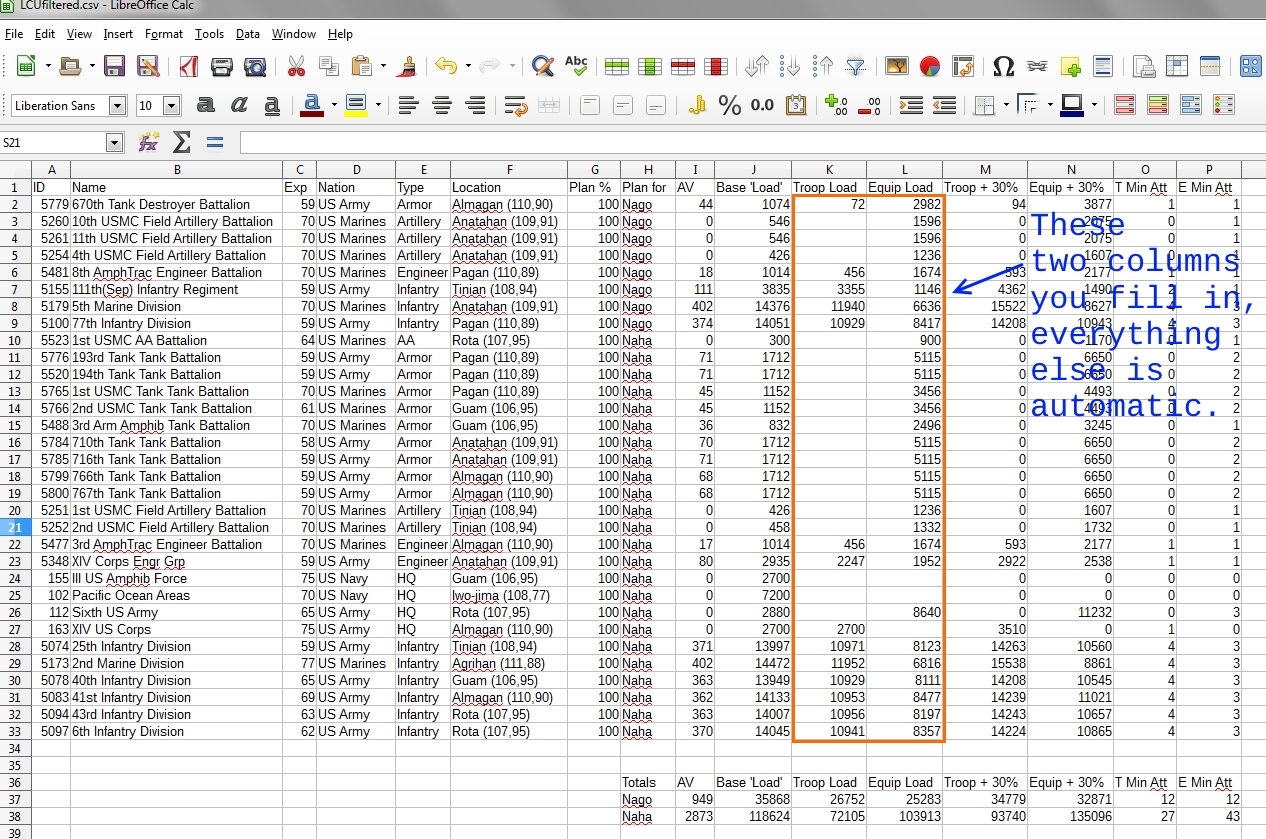Toggle Wrap Text
Viewport: 1266px width, 839px height.
click(x=516, y=105)
